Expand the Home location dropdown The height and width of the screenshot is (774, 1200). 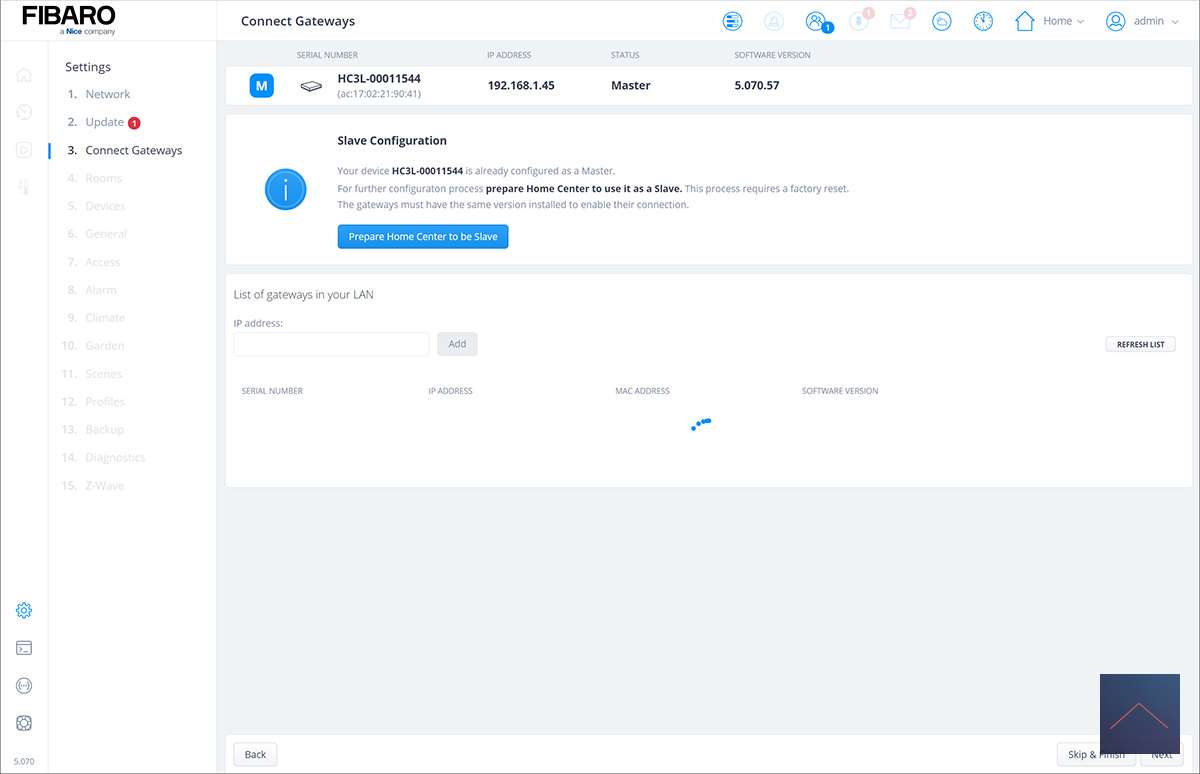click(1049, 21)
